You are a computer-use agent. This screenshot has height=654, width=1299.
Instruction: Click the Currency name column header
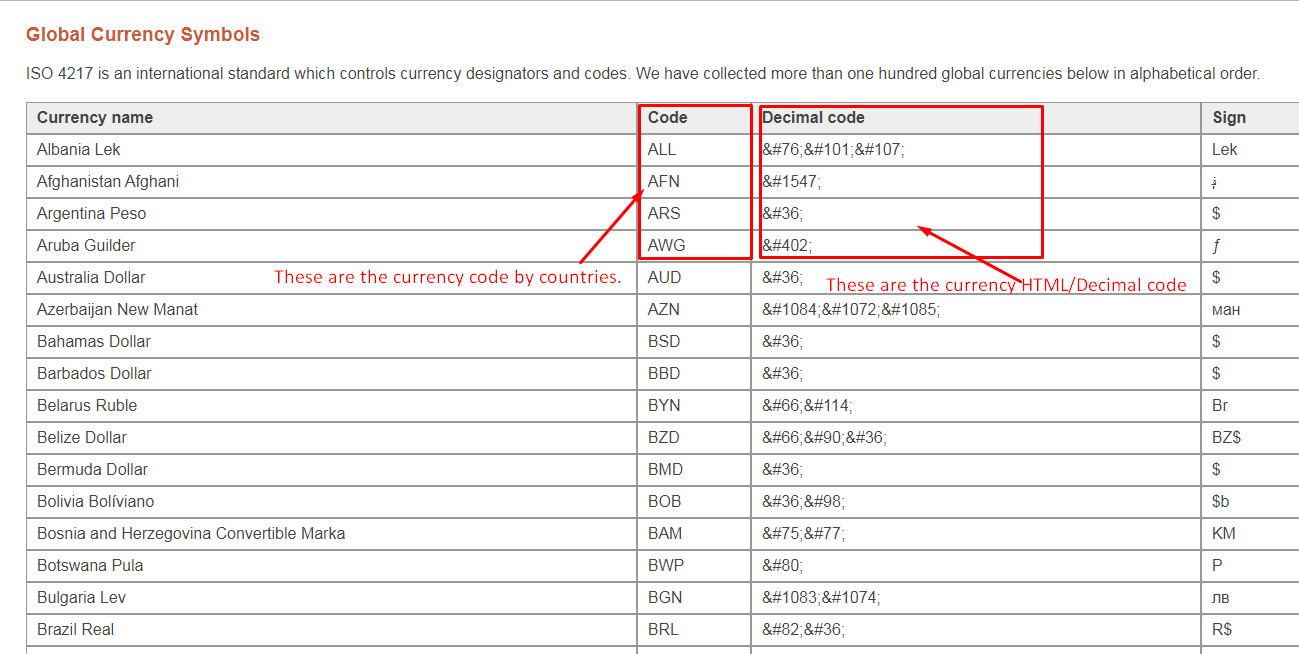(x=95, y=118)
